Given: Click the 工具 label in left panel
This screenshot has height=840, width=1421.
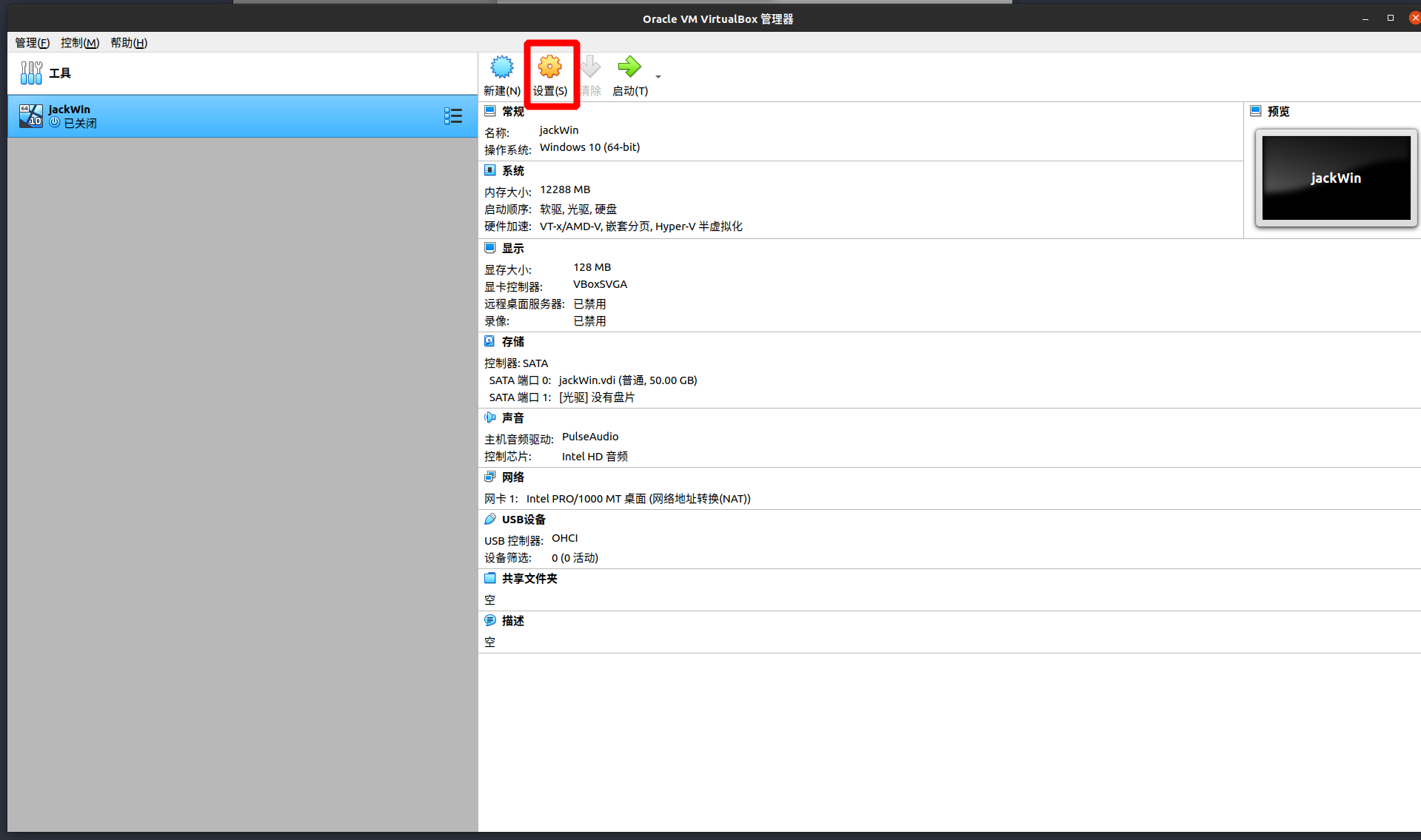Looking at the screenshot, I should pos(60,73).
